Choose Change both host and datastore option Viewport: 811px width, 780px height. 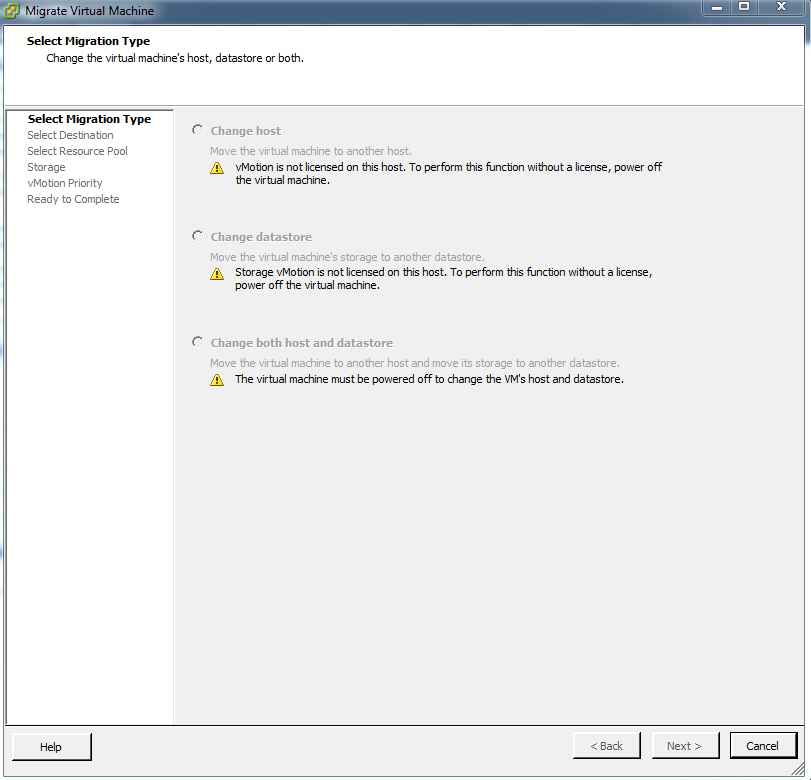pos(198,342)
